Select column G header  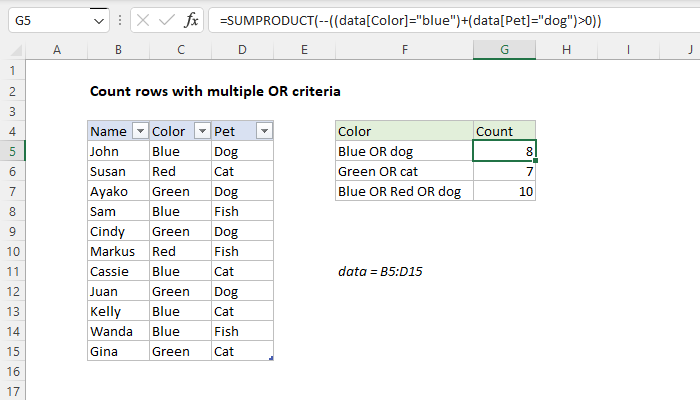(x=504, y=50)
